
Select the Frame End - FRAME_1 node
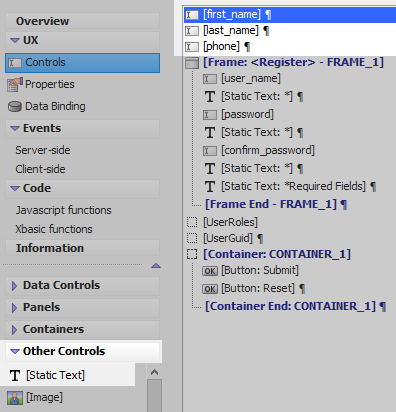[x=271, y=204]
